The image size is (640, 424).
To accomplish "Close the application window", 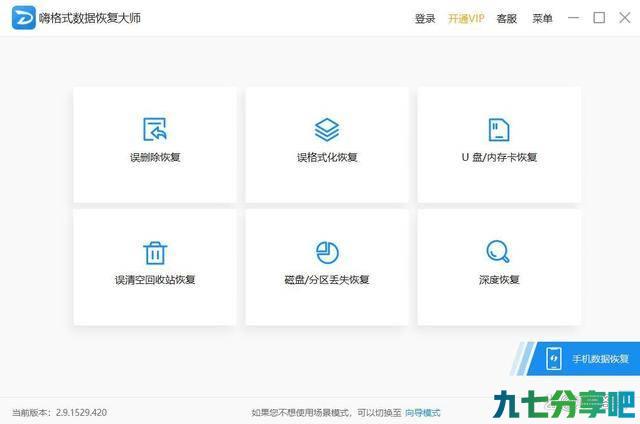I will click(624, 18).
